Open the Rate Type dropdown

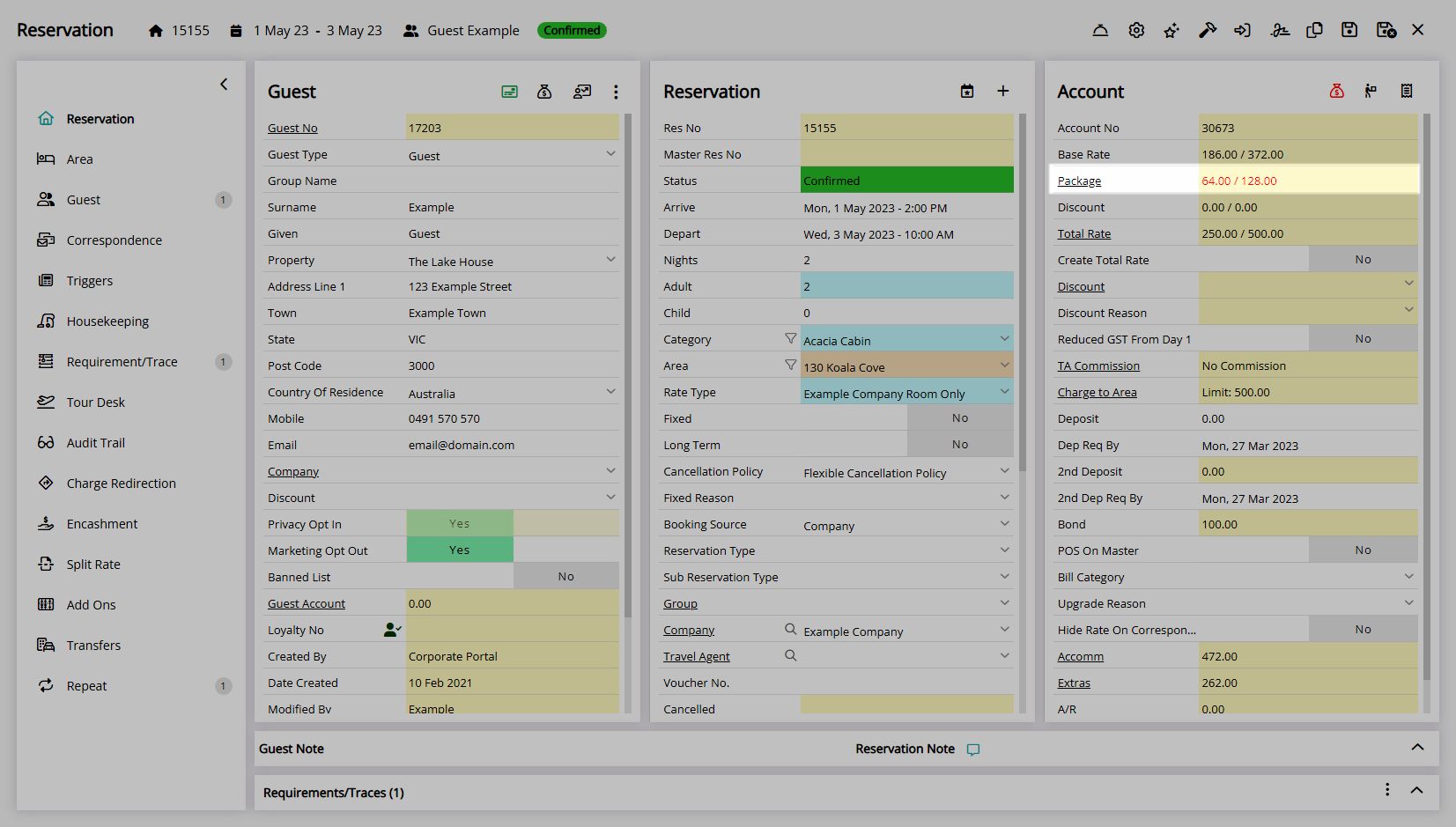pyautogui.click(x=907, y=392)
